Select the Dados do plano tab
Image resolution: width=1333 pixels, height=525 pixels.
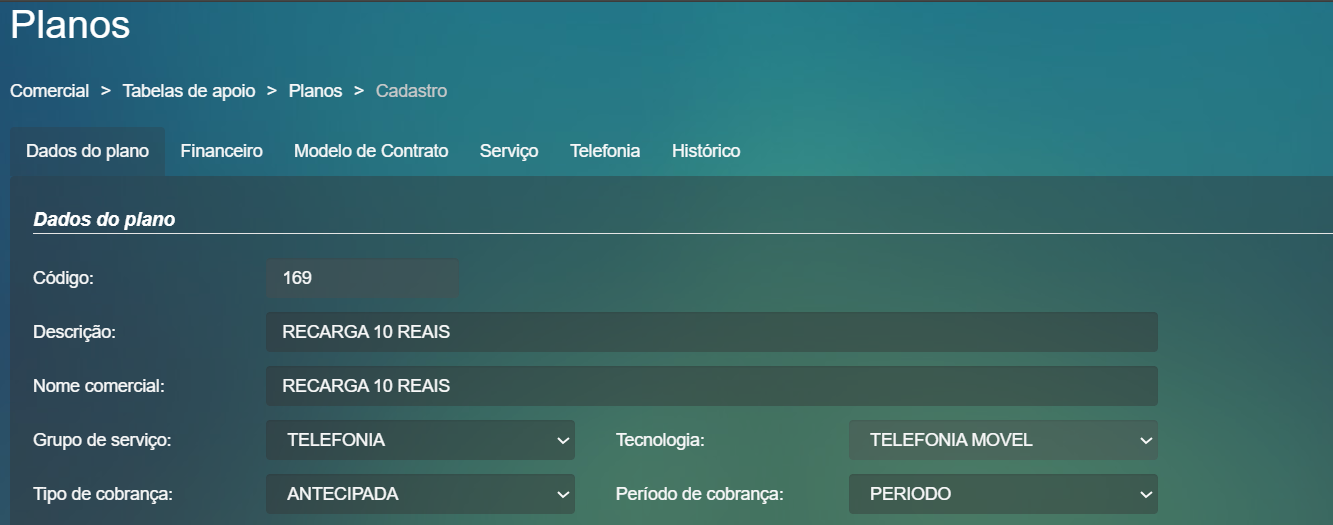[x=87, y=151]
